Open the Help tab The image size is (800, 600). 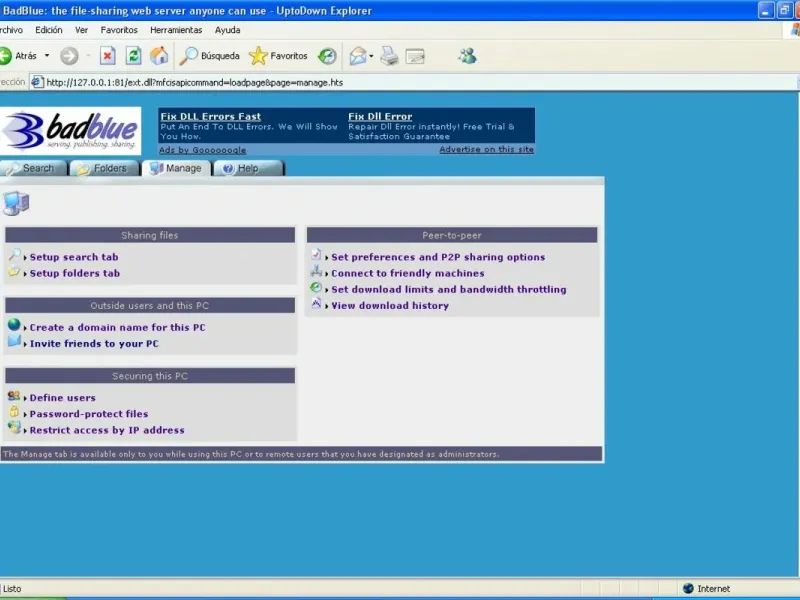[x=248, y=168]
